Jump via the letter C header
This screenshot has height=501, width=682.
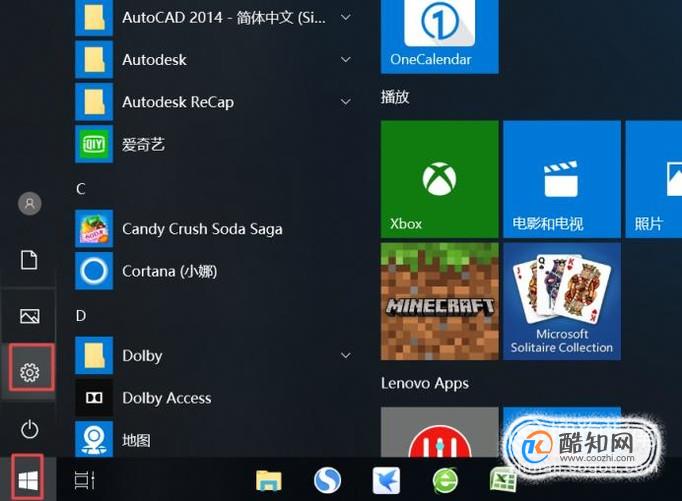pos(81,189)
